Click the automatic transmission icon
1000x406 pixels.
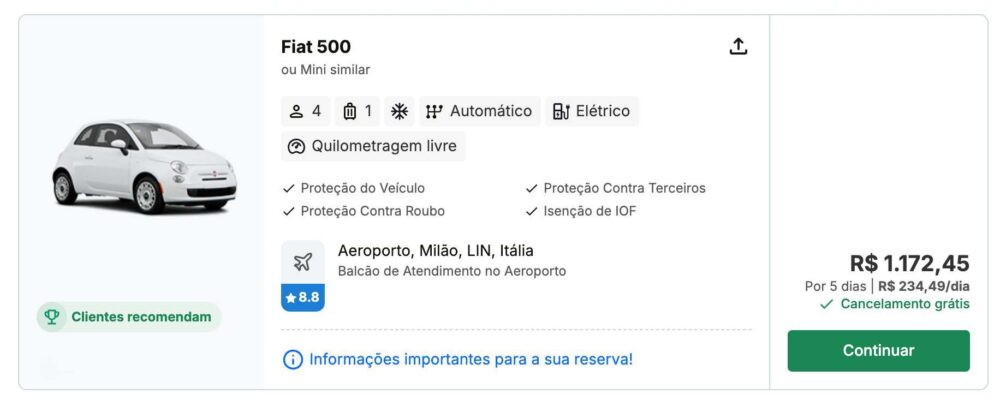pyautogui.click(x=434, y=111)
